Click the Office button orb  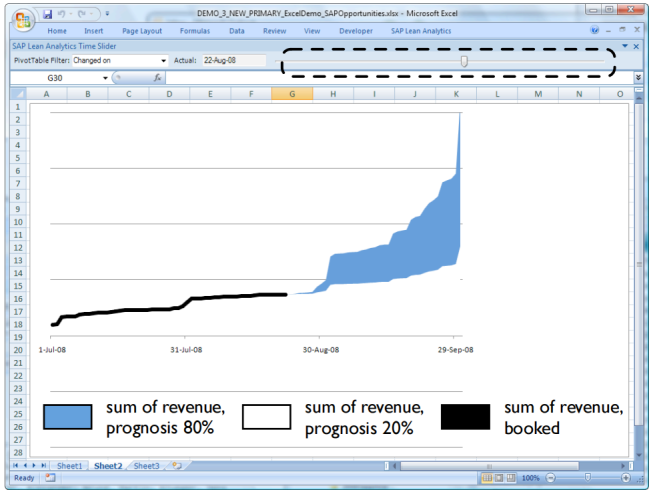click(x=23, y=20)
